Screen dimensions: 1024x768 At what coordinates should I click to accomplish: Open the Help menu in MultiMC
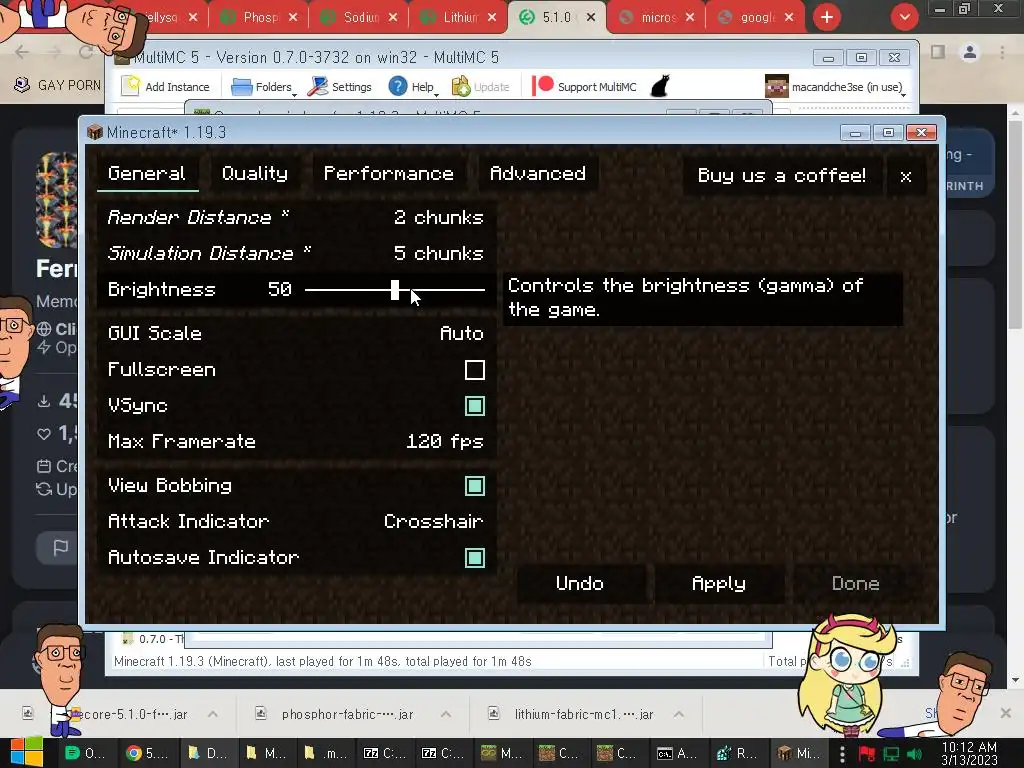(x=413, y=87)
